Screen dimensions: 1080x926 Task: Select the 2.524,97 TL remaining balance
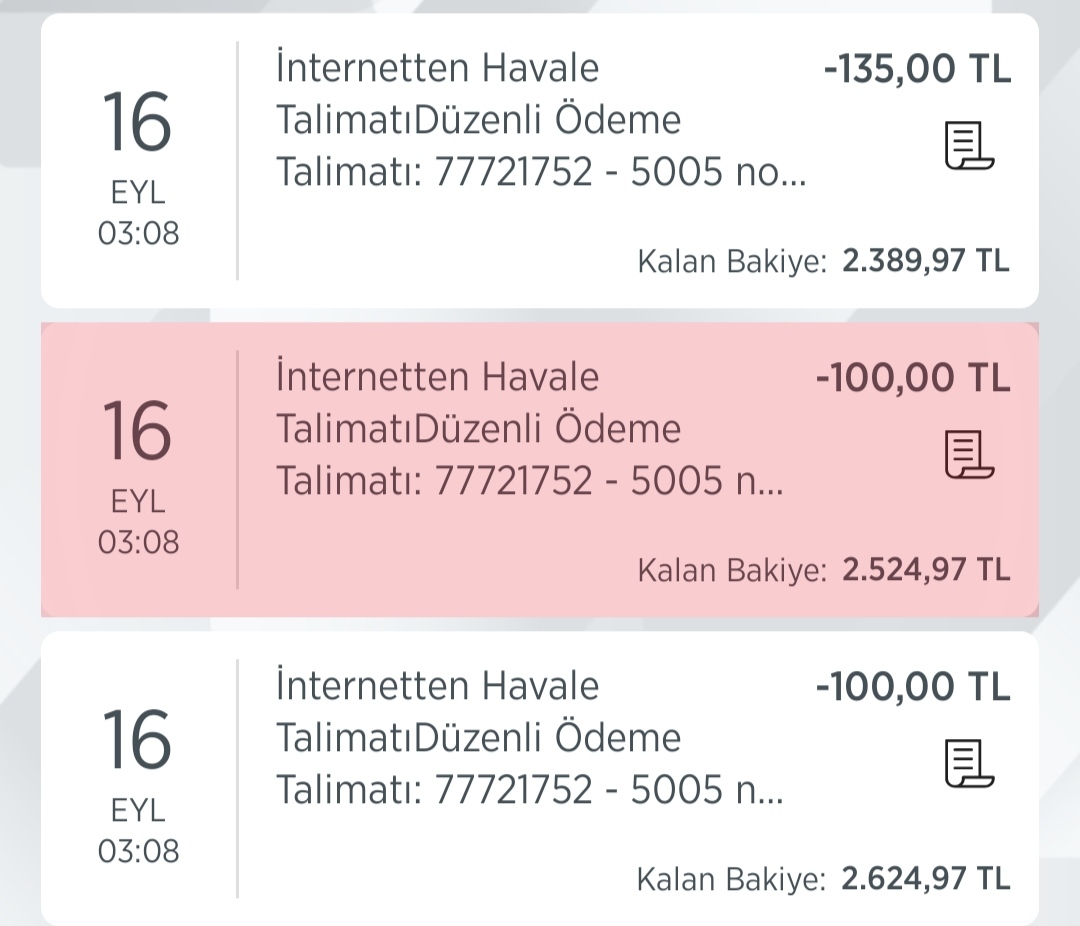(926, 570)
